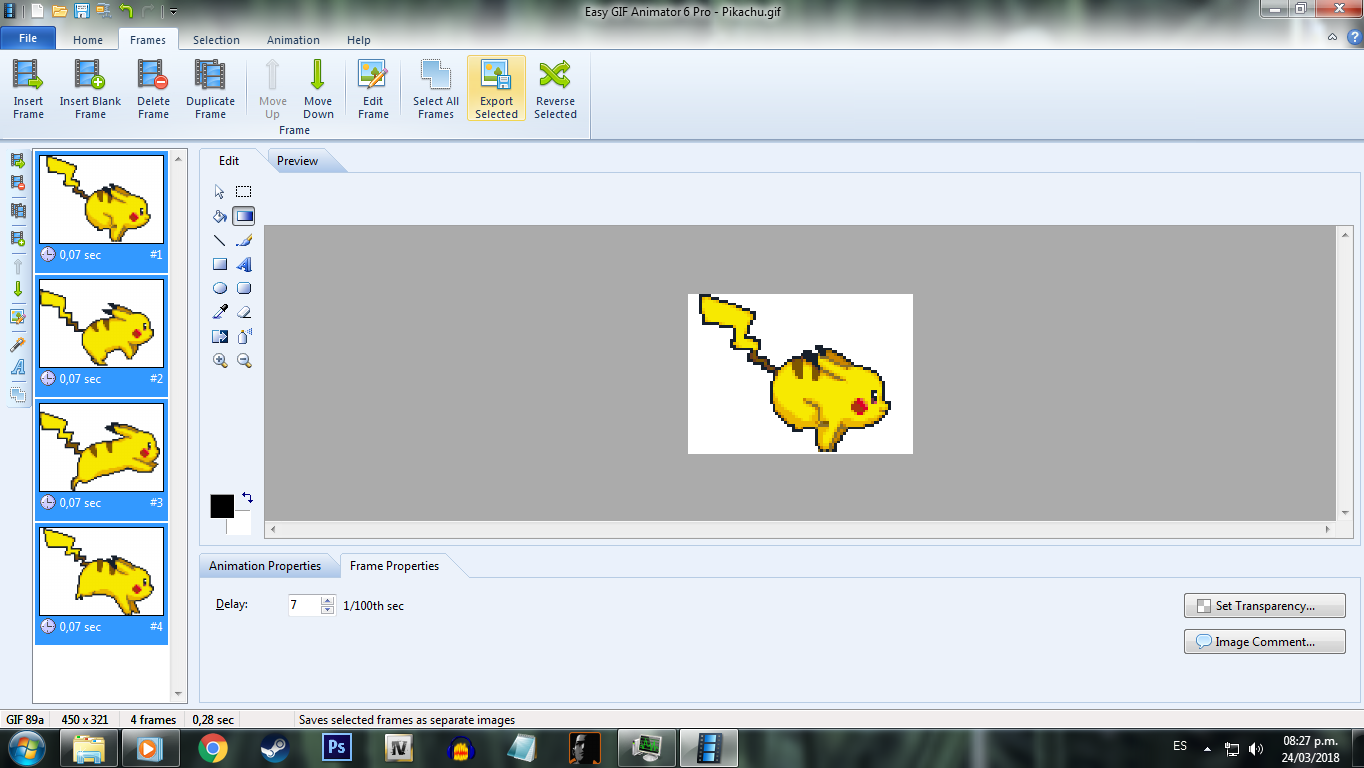Open Google Chrome from the taskbar

(x=212, y=748)
